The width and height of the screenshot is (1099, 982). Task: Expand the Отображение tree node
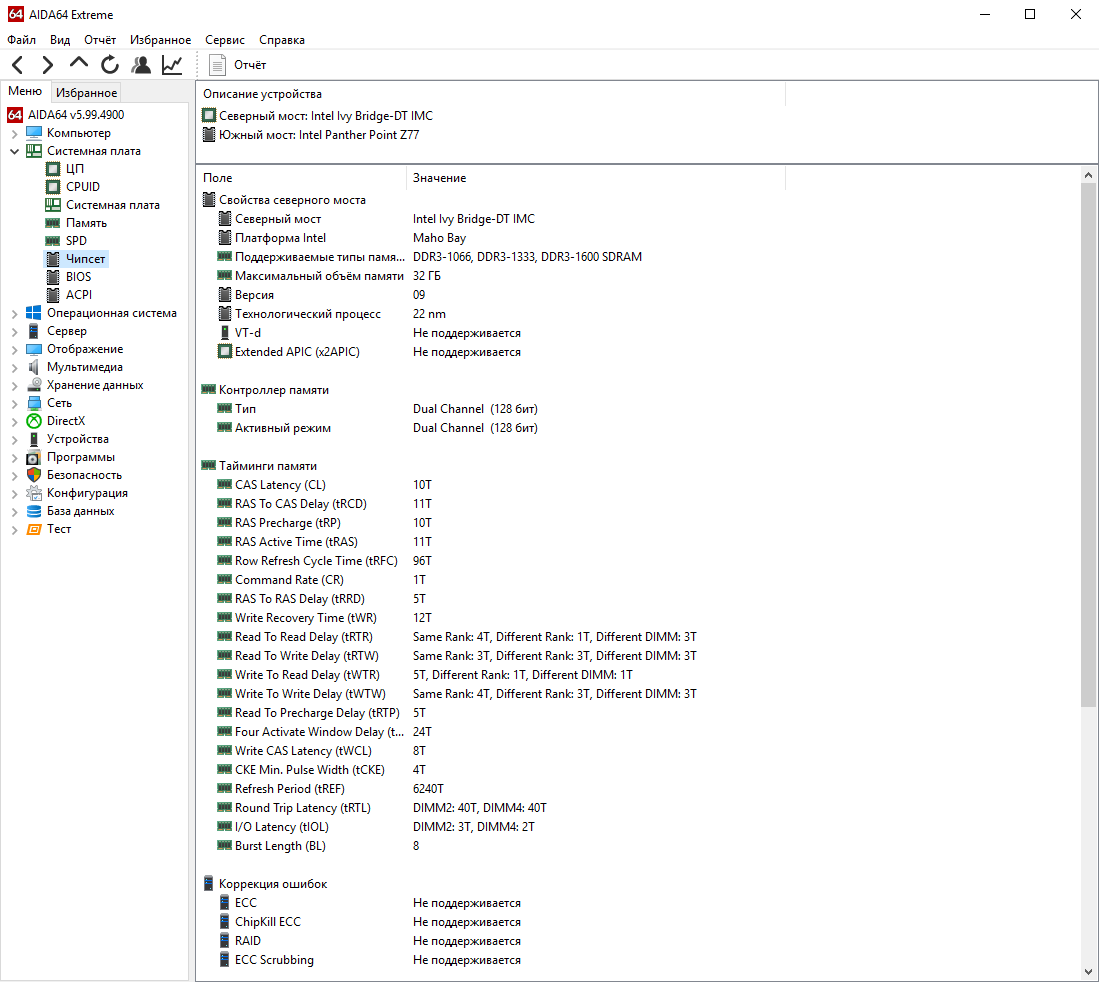15,349
